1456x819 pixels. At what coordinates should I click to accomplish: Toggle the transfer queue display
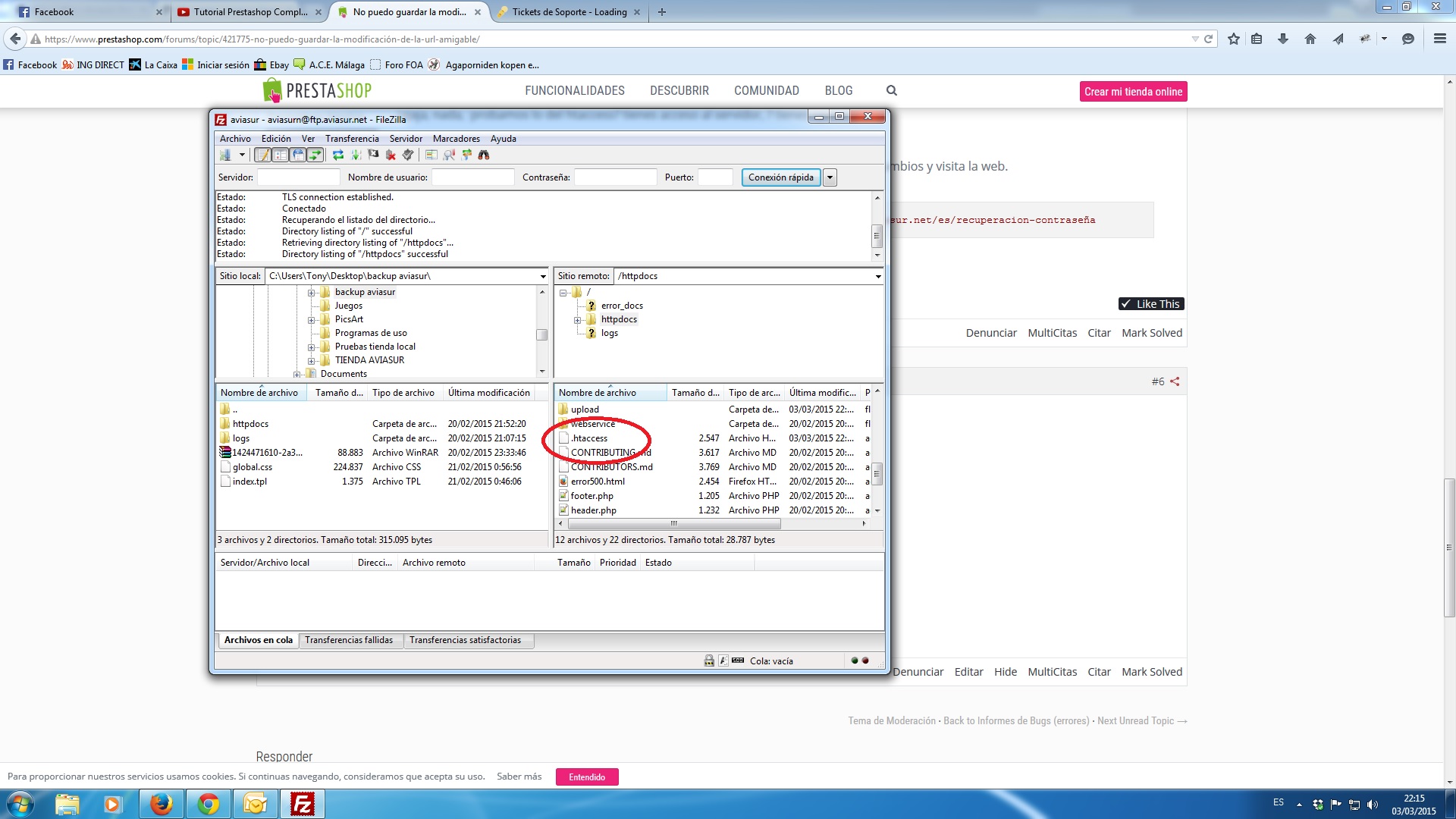coord(315,155)
